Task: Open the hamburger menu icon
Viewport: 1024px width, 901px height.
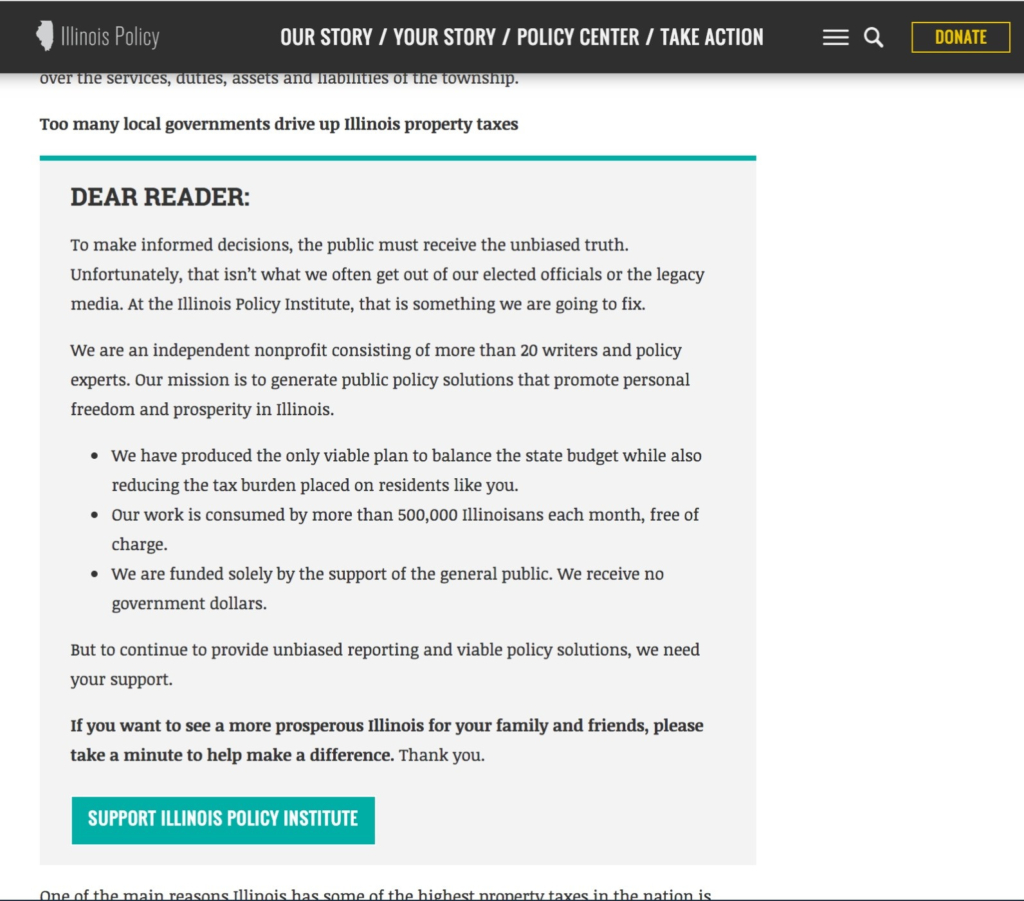Action: tap(835, 37)
